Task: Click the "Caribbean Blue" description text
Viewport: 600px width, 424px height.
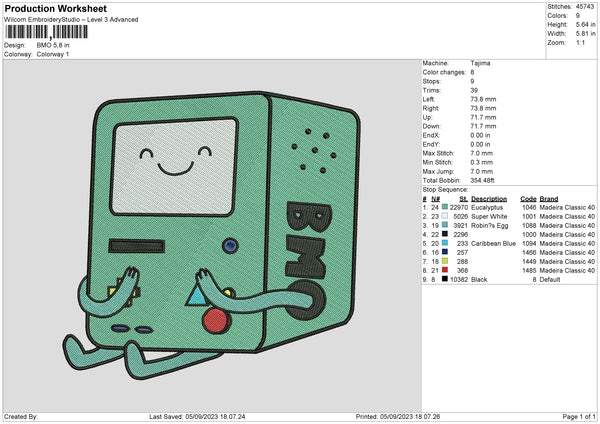Action: [x=493, y=243]
